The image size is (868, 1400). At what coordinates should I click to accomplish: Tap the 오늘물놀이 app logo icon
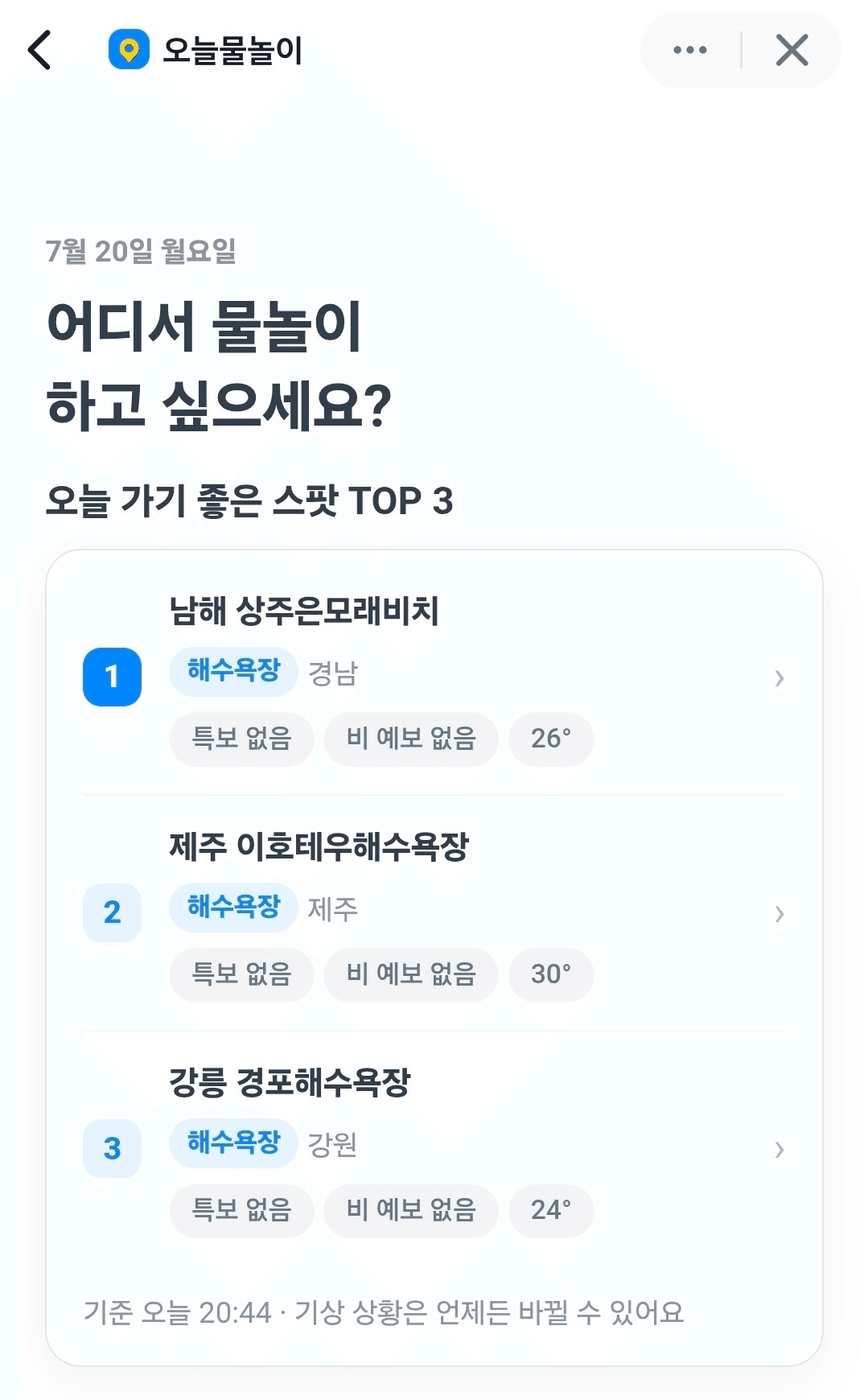pos(129,50)
